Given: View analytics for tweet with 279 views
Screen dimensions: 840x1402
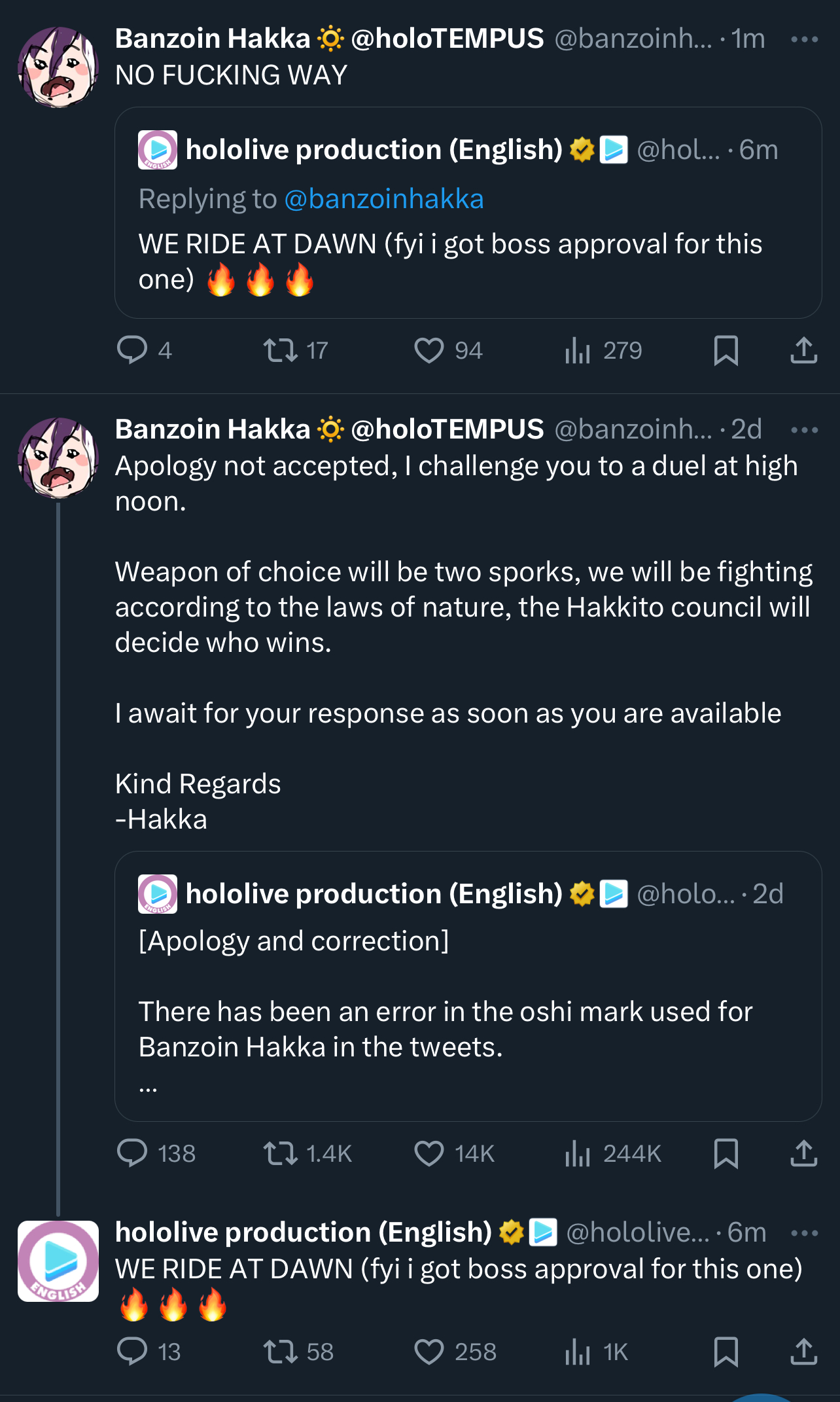Looking at the screenshot, I should 578,350.
